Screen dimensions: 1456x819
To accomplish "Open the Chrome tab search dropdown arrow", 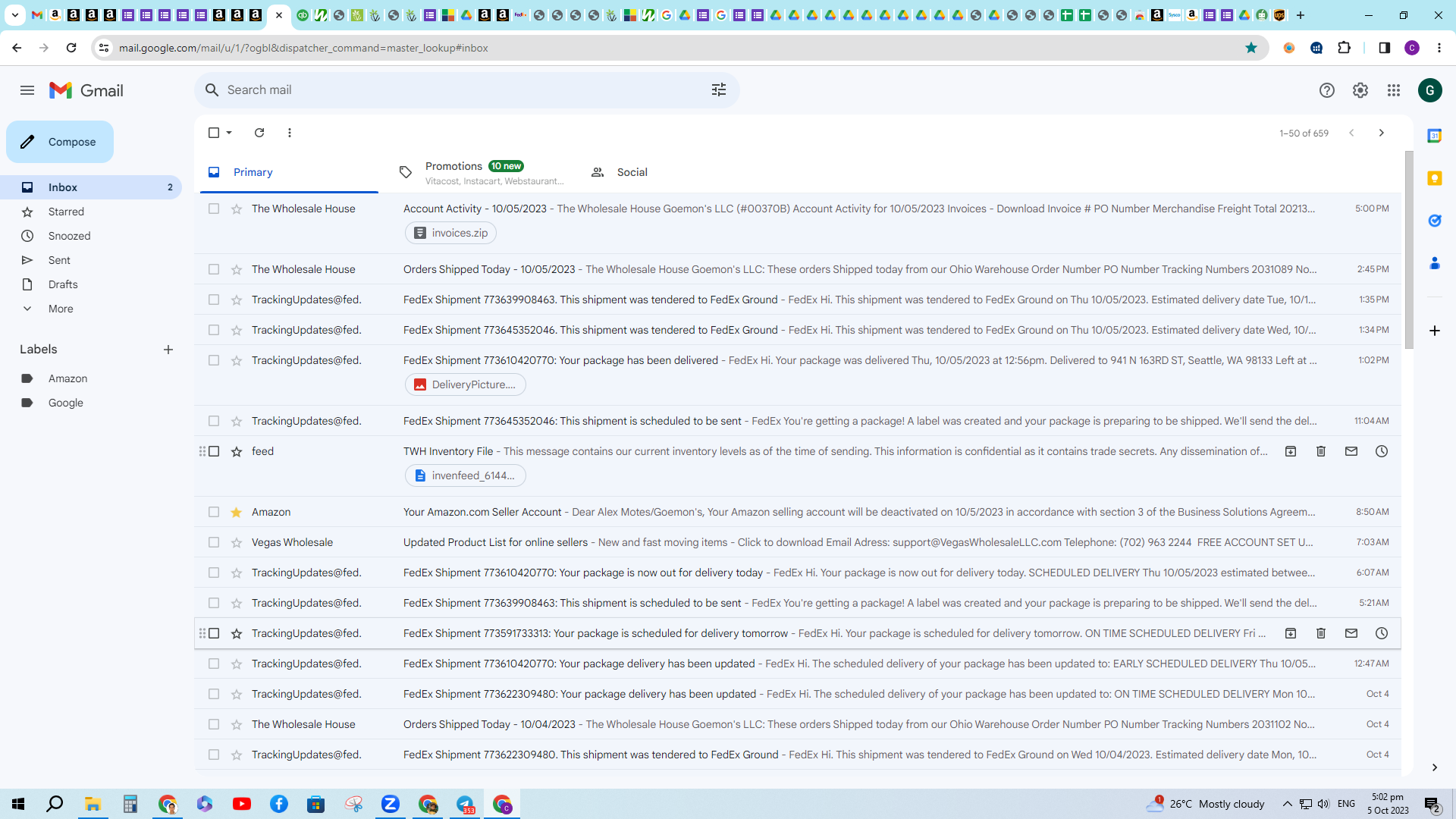I will click(x=14, y=15).
